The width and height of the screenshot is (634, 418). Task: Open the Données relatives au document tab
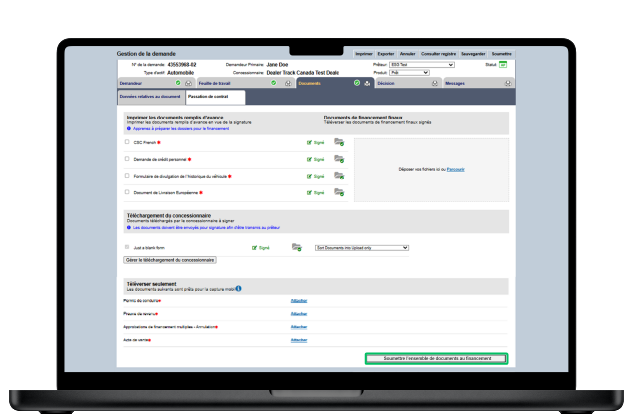(x=150, y=98)
